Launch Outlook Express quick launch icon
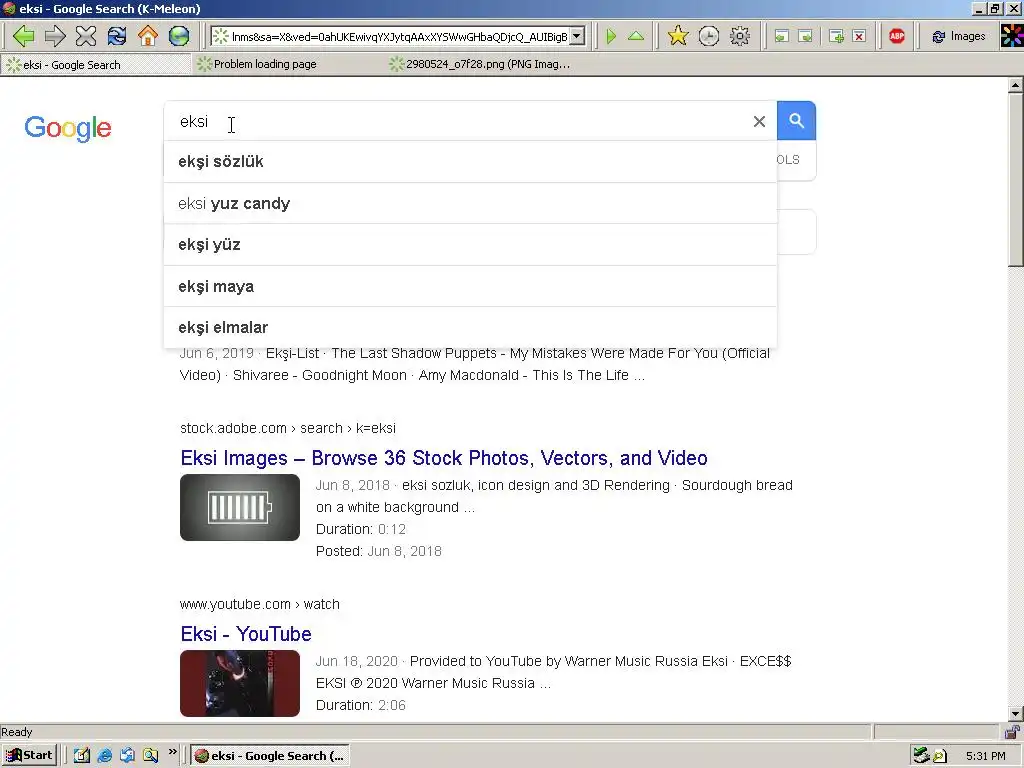1024x768 pixels. (127, 756)
